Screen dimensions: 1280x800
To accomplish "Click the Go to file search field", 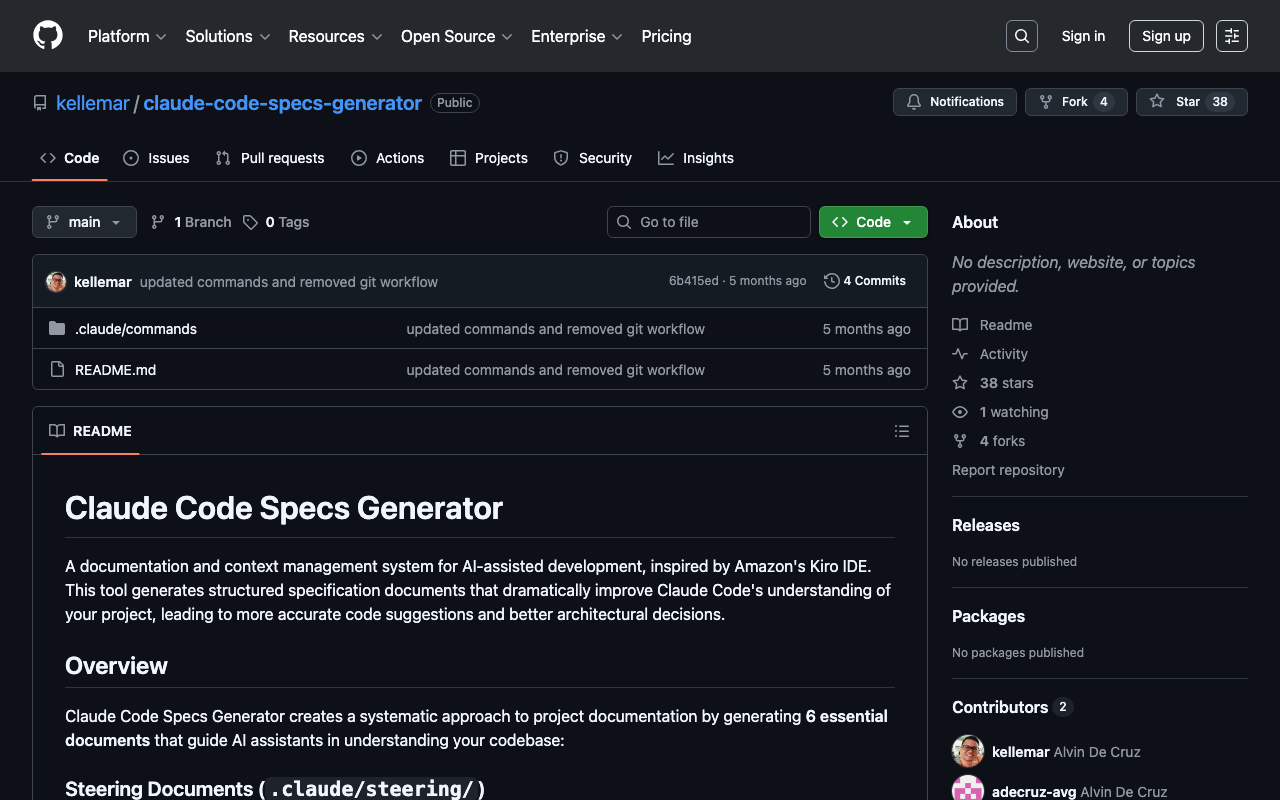I will 709,222.
